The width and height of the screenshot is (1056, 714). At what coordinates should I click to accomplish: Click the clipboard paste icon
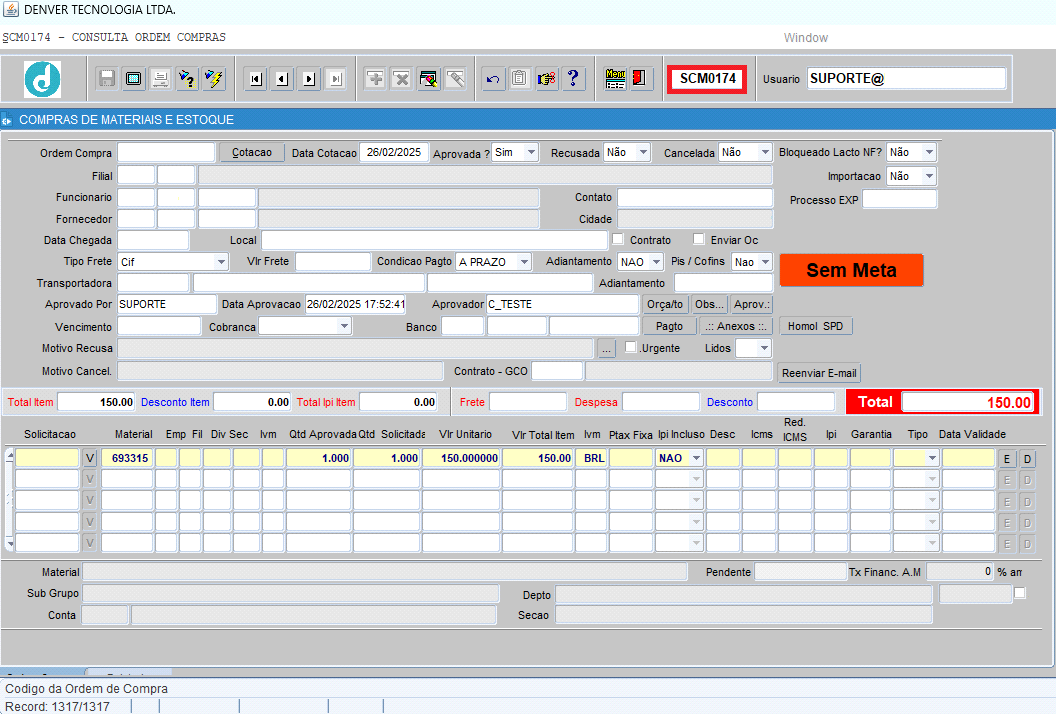tap(519, 79)
